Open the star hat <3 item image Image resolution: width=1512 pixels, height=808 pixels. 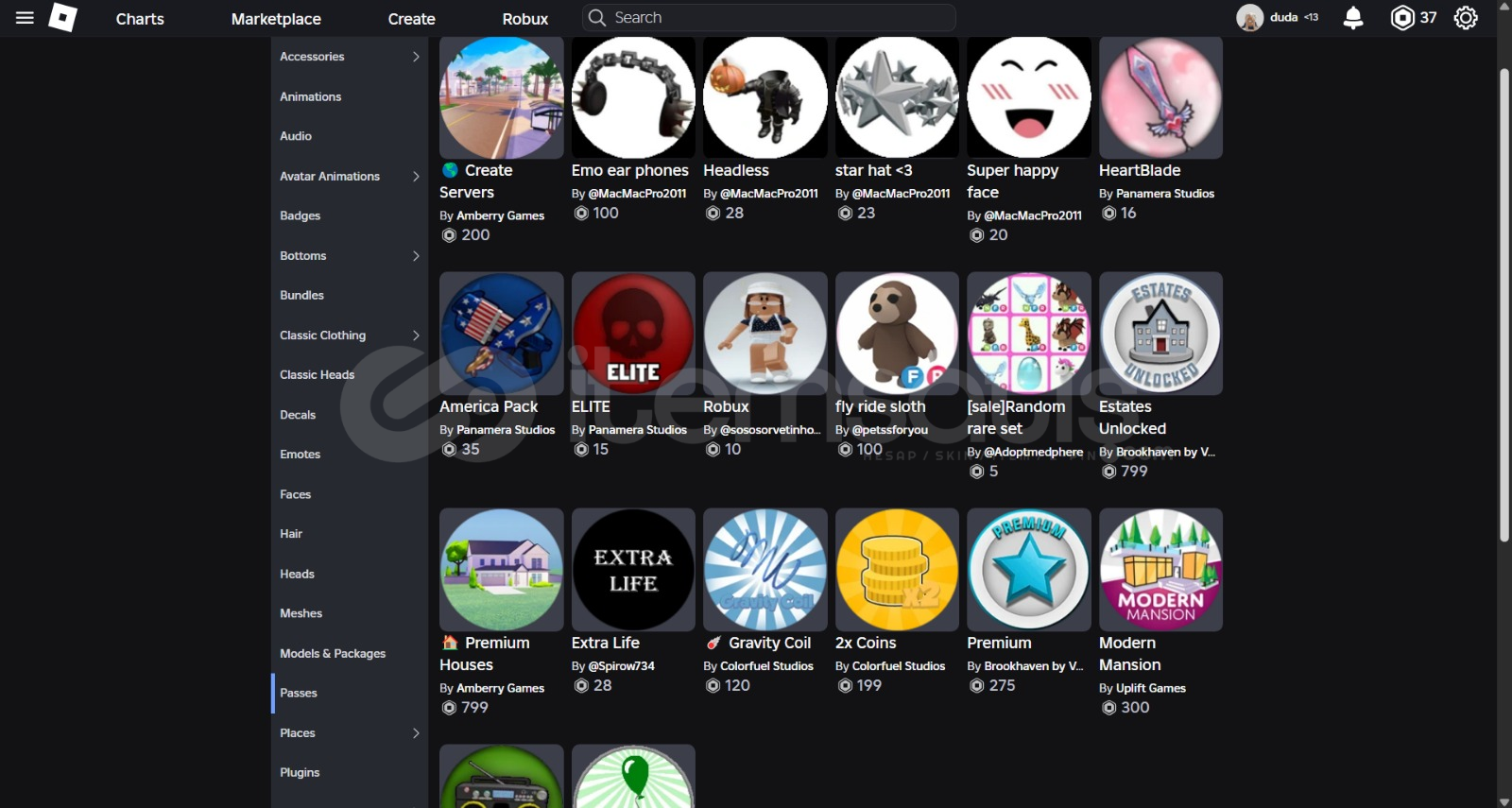pos(897,97)
